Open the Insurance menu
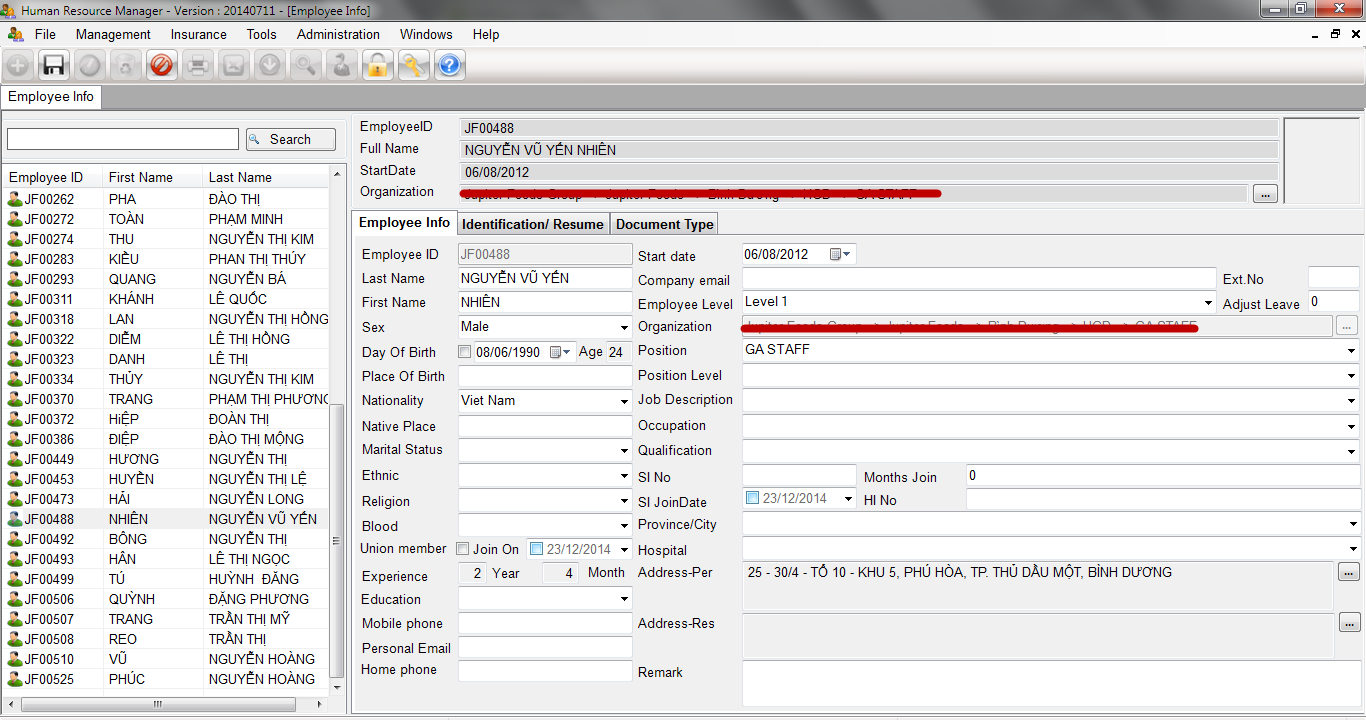 click(198, 34)
